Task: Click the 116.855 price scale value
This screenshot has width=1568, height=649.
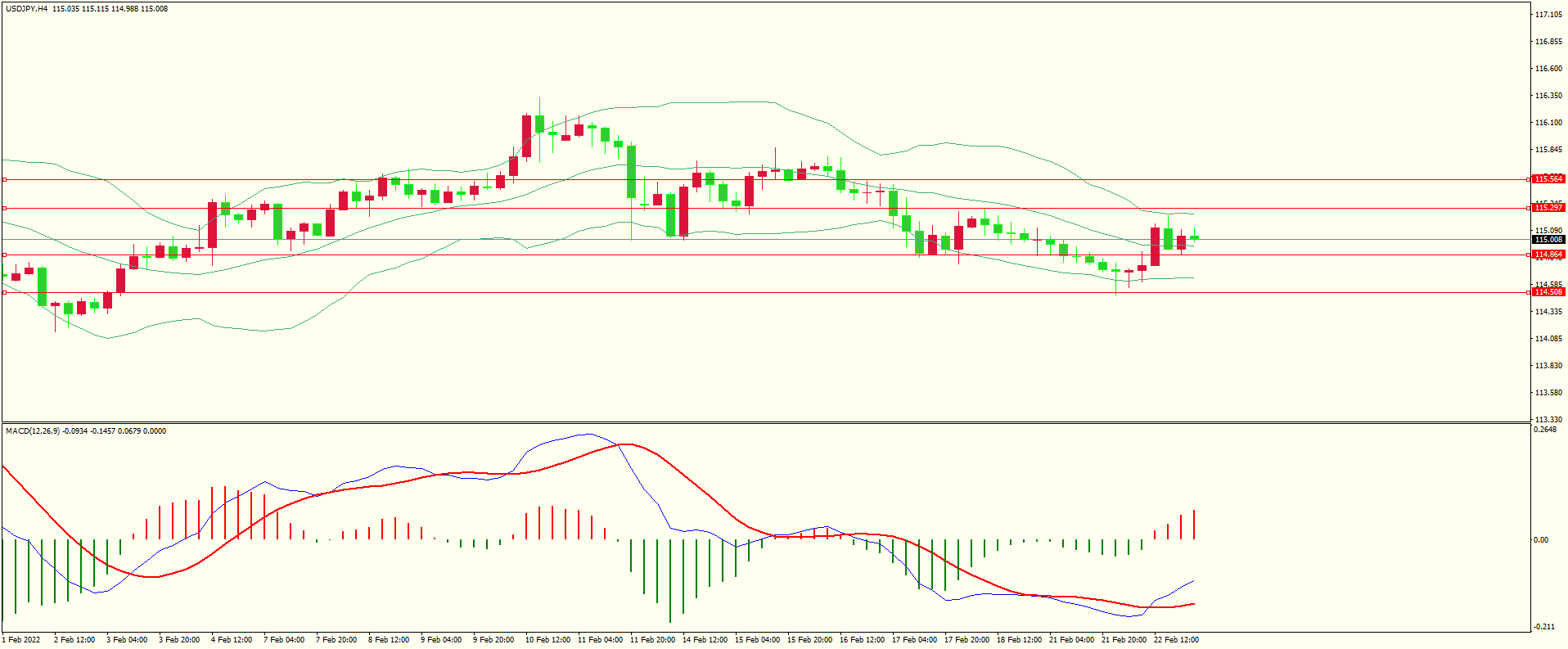Action: tap(1548, 42)
